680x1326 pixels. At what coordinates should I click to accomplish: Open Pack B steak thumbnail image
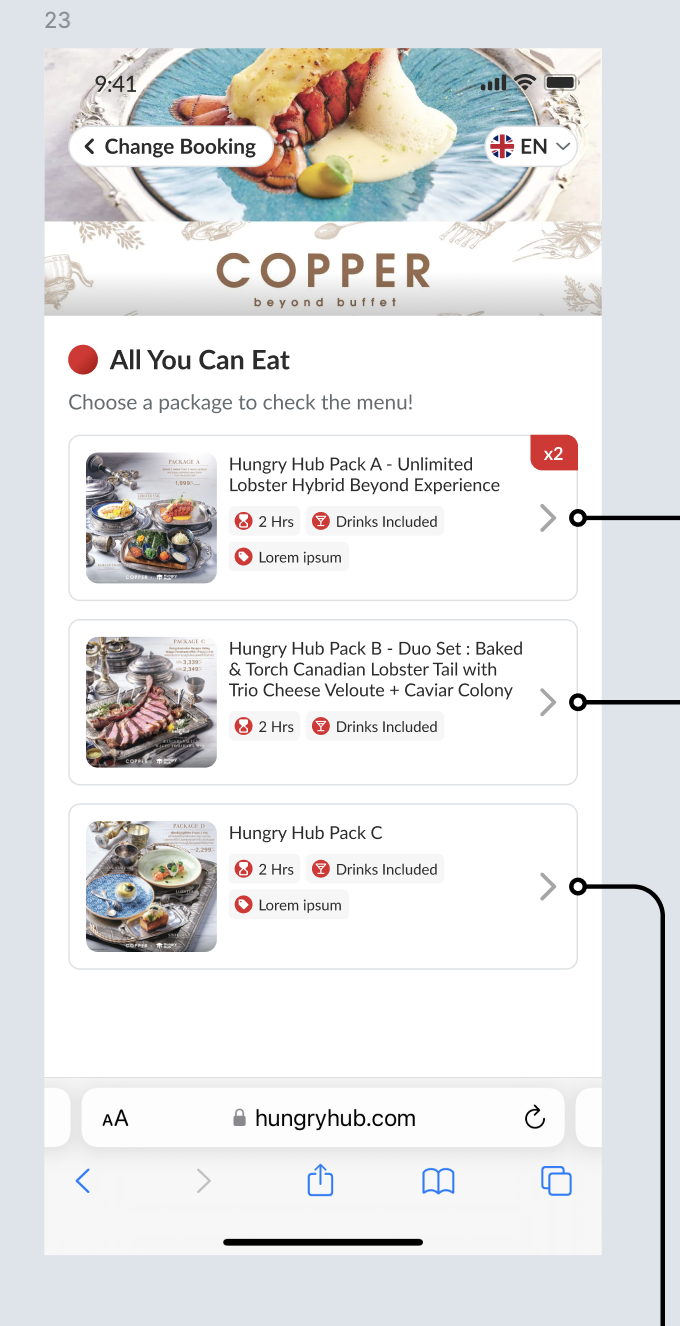[151, 702]
